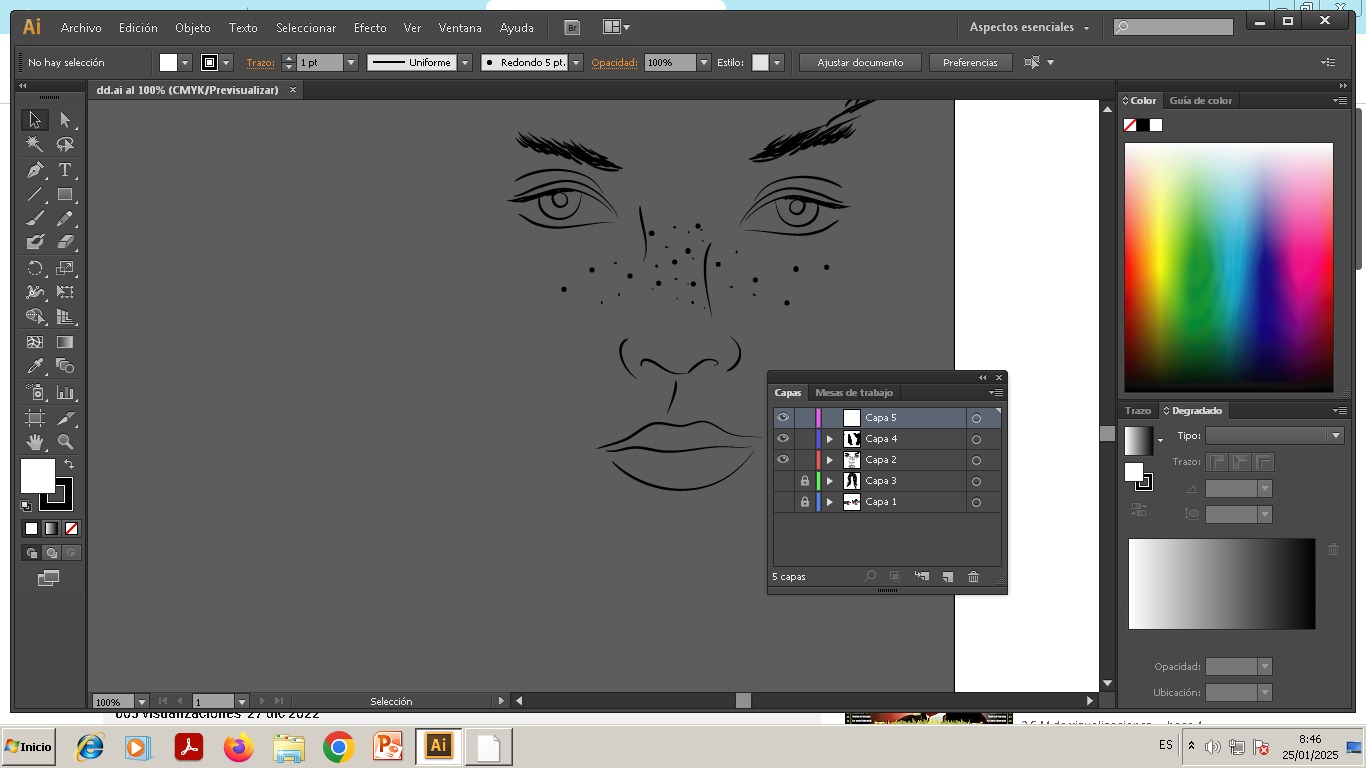Unlock Capa 1 layer padlock
The image size is (1366, 768).
804,502
